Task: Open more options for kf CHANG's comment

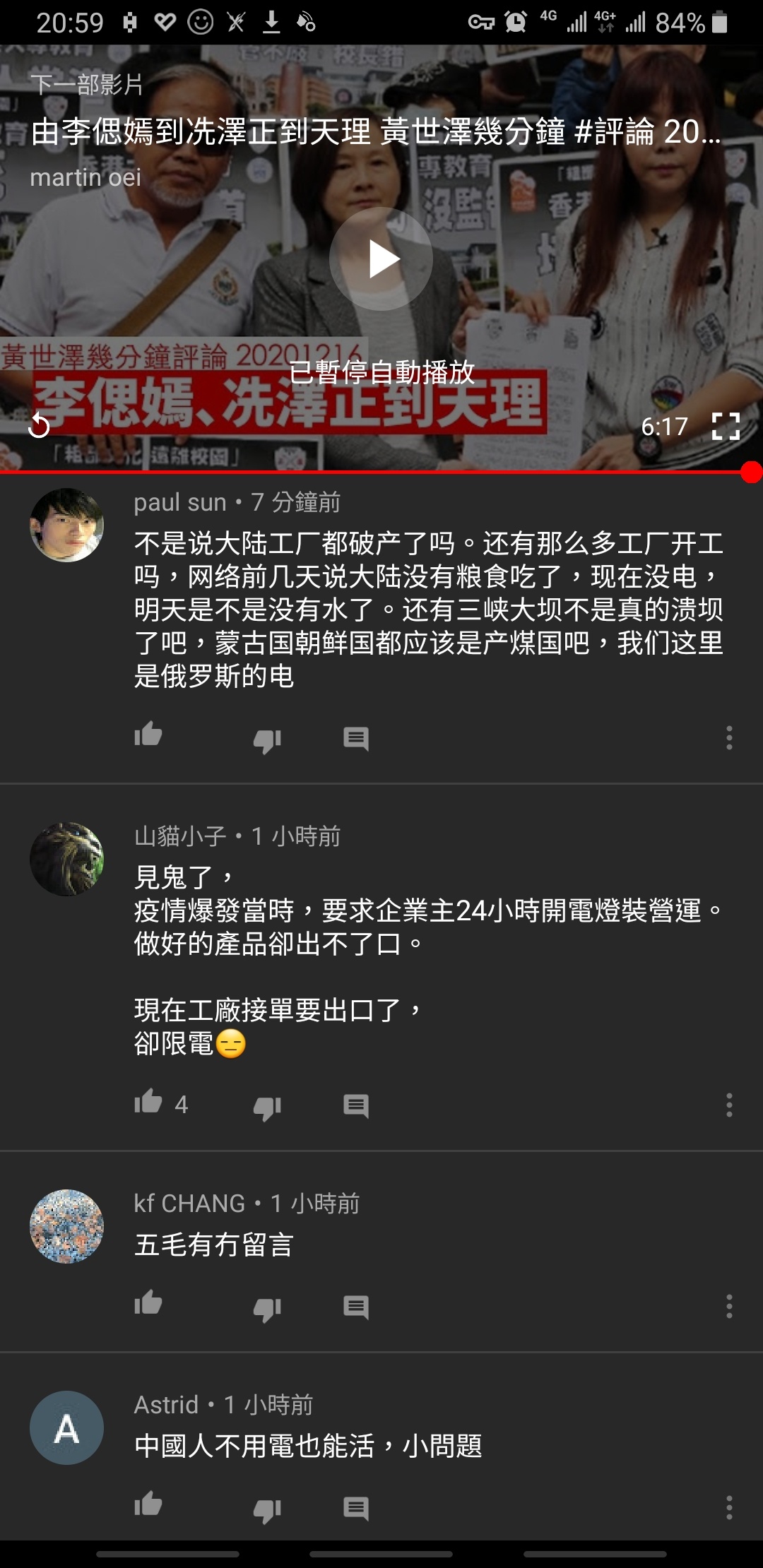Action: 729,1307
